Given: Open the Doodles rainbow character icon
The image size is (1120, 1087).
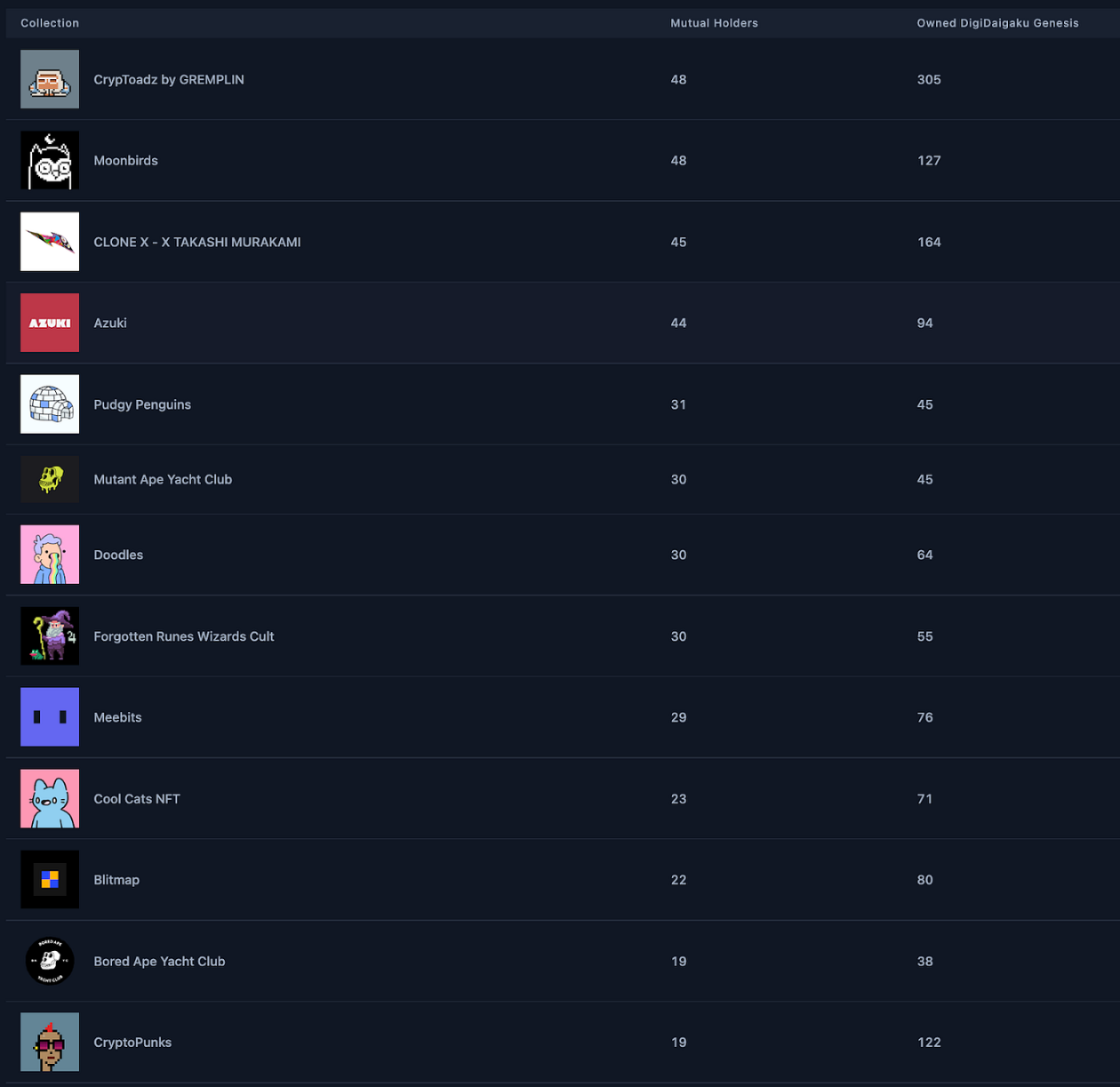Looking at the screenshot, I should [x=50, y=555].
